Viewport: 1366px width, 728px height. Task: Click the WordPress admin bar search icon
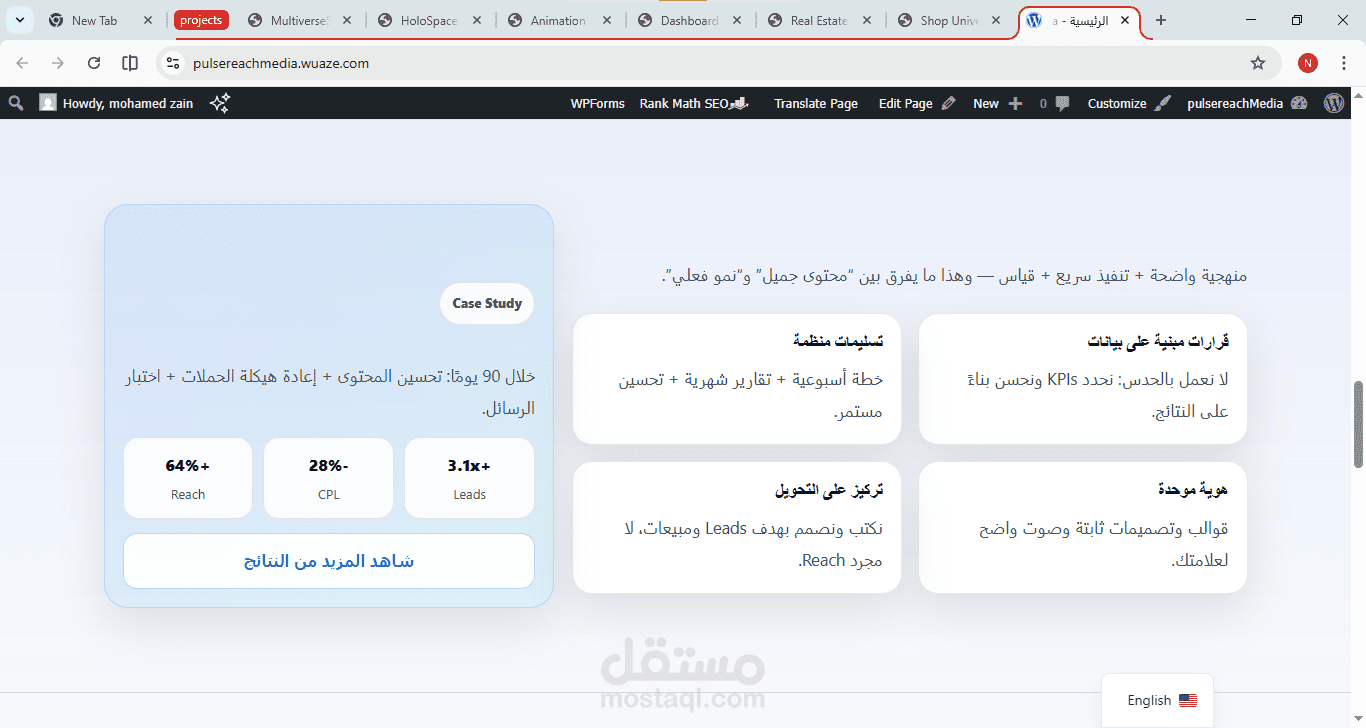[x=15, y=103]
